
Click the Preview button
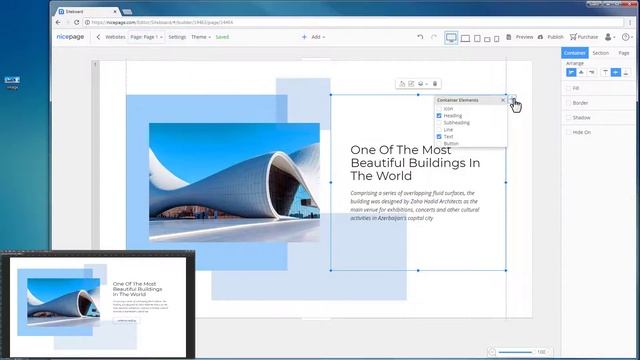(520, 37)
